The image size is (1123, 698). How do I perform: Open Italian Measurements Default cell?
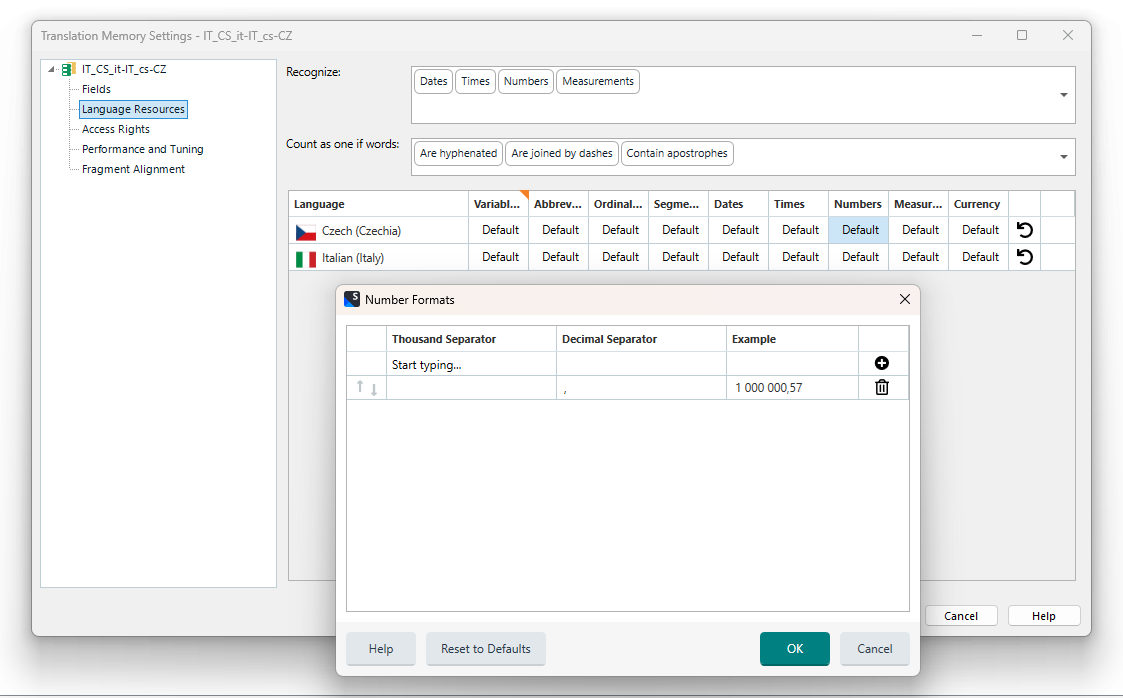[919, 257]
